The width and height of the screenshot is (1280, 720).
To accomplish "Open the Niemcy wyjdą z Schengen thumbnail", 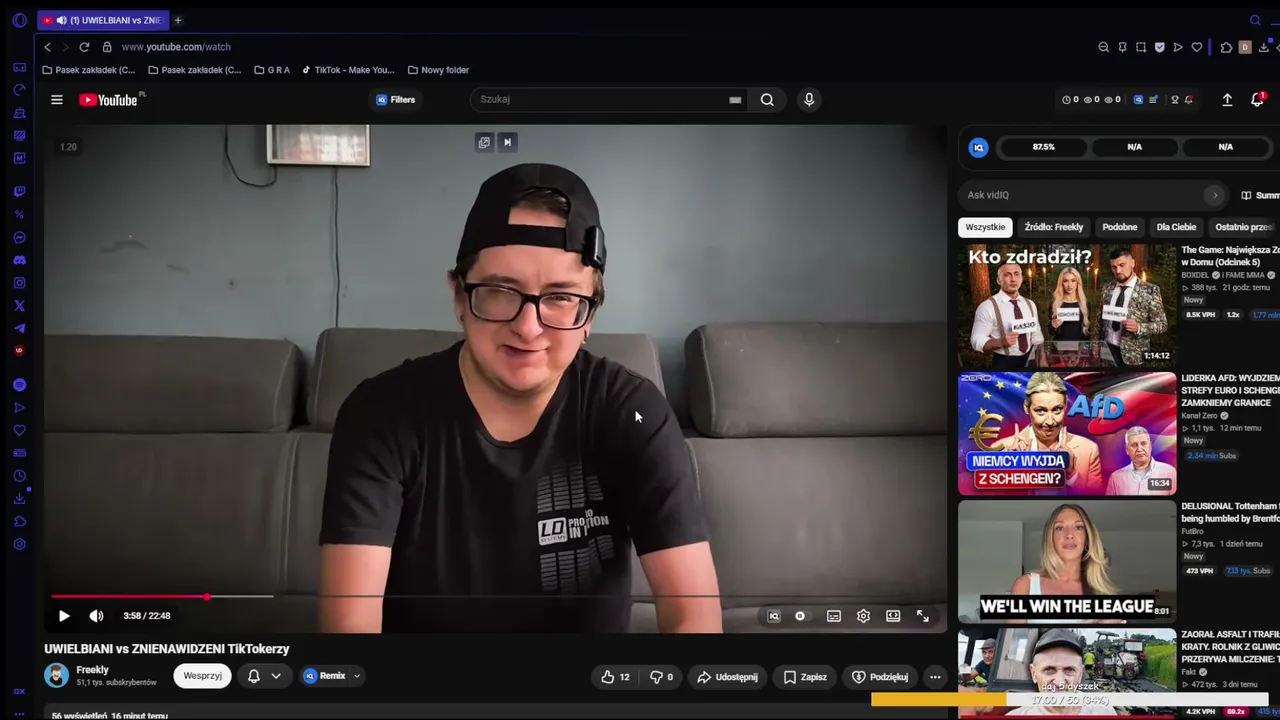I will [x=1067, y=434].
